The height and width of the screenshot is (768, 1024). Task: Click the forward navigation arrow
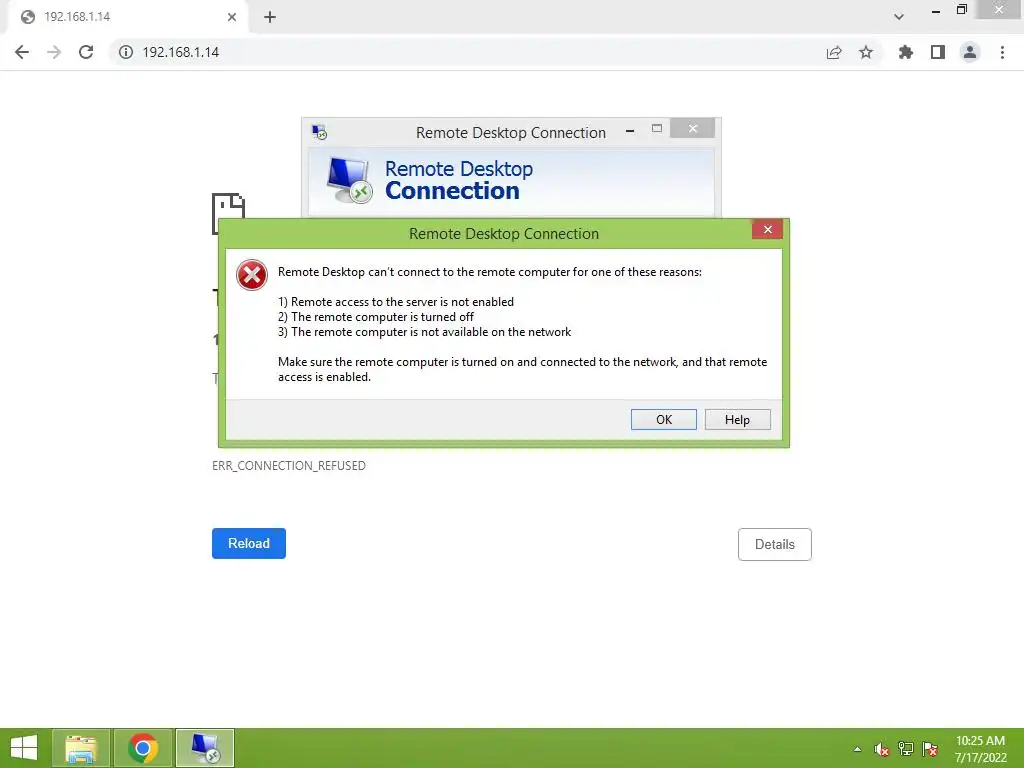(x=54, y=52)
